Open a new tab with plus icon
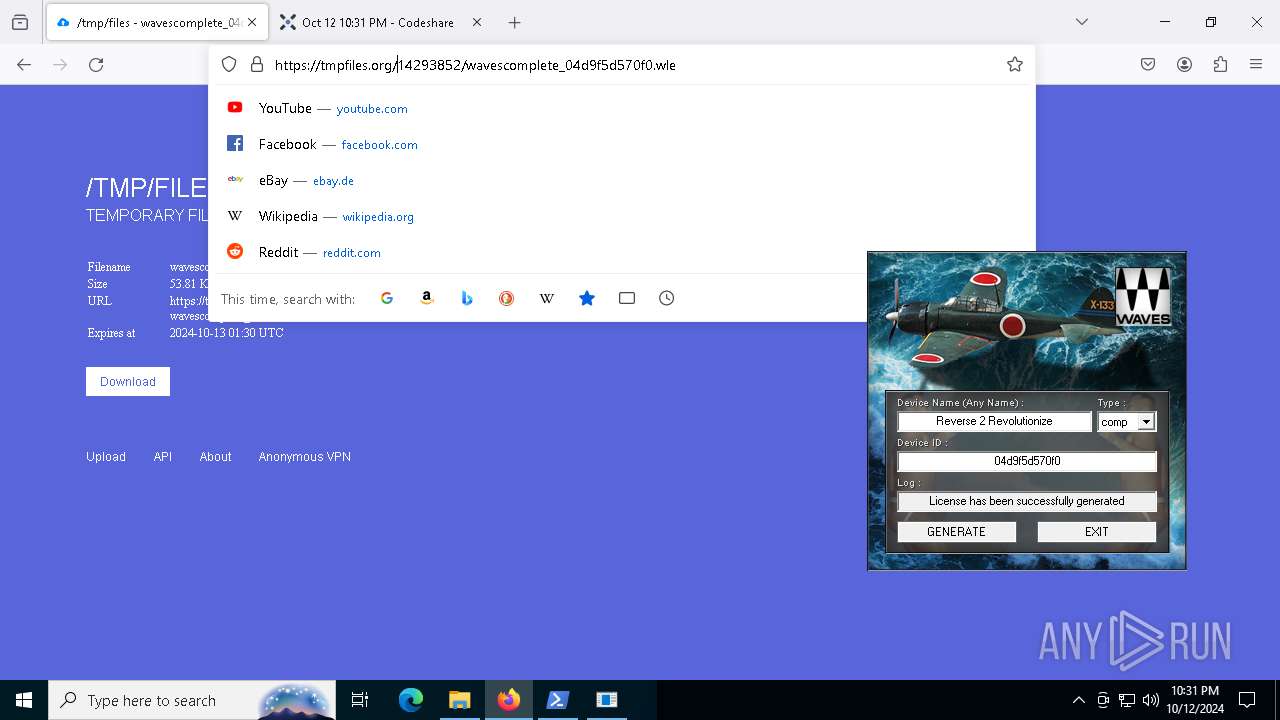The image size is (1280, 720). pyautogui.click(x=514, y=22)
